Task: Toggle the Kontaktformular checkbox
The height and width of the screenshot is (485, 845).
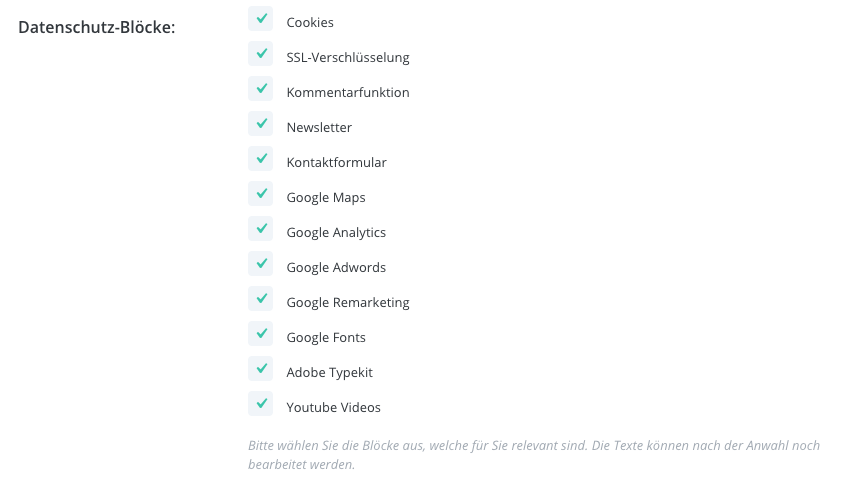Action: click(261, 159)
